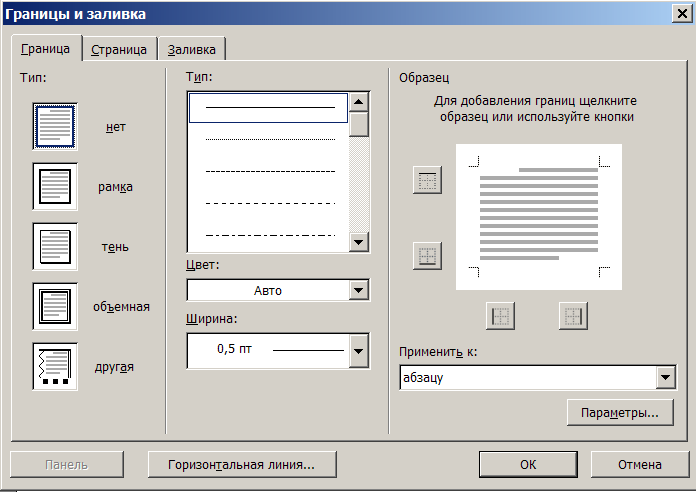696x492 pixels.
Task: Click the Горизонтальная линия... button
Action: click(x=242, y=464)
